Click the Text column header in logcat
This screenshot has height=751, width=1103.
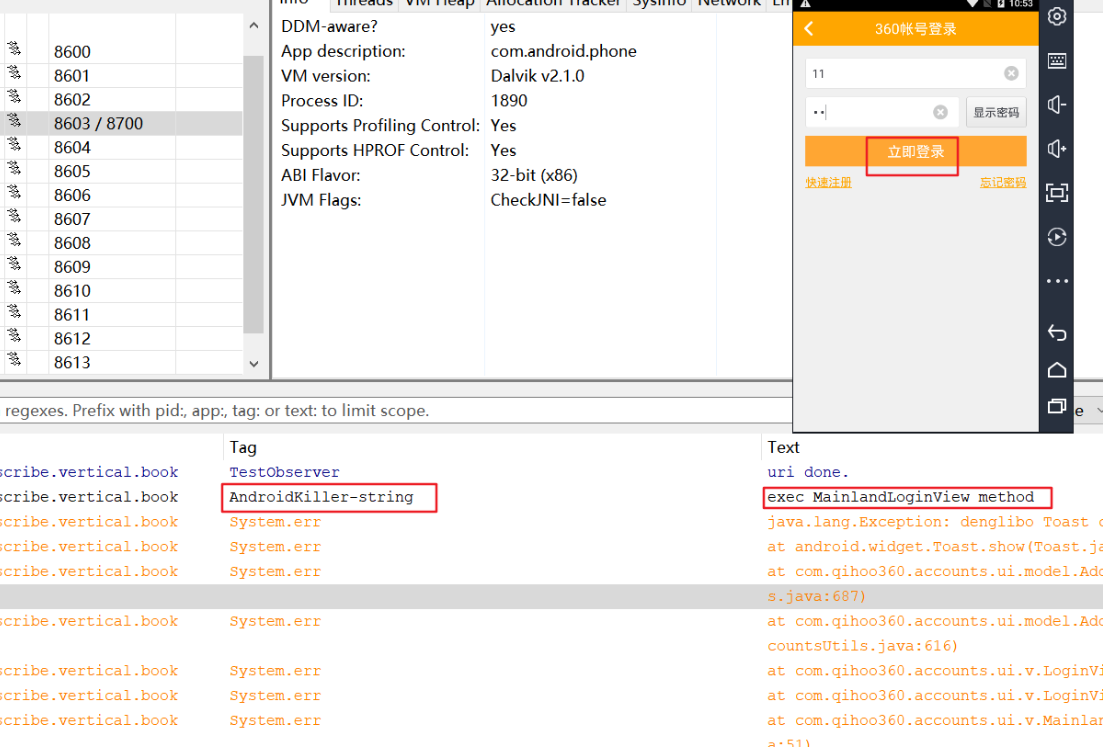tap(783, 447)
